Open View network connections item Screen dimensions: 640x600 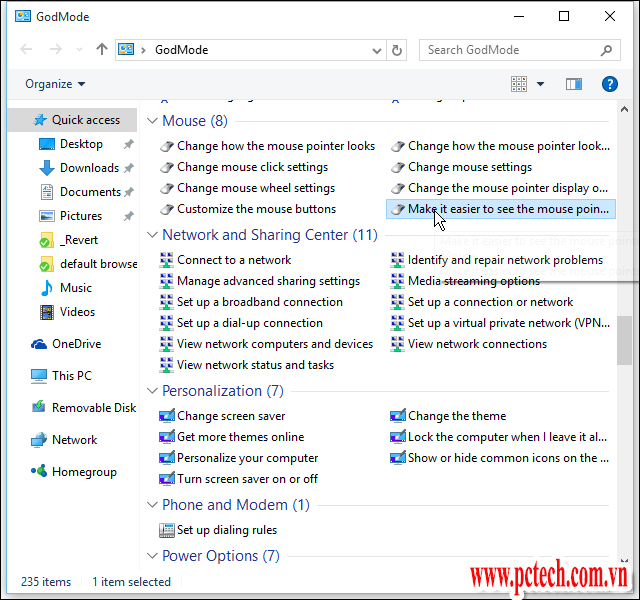click(477, 344)
